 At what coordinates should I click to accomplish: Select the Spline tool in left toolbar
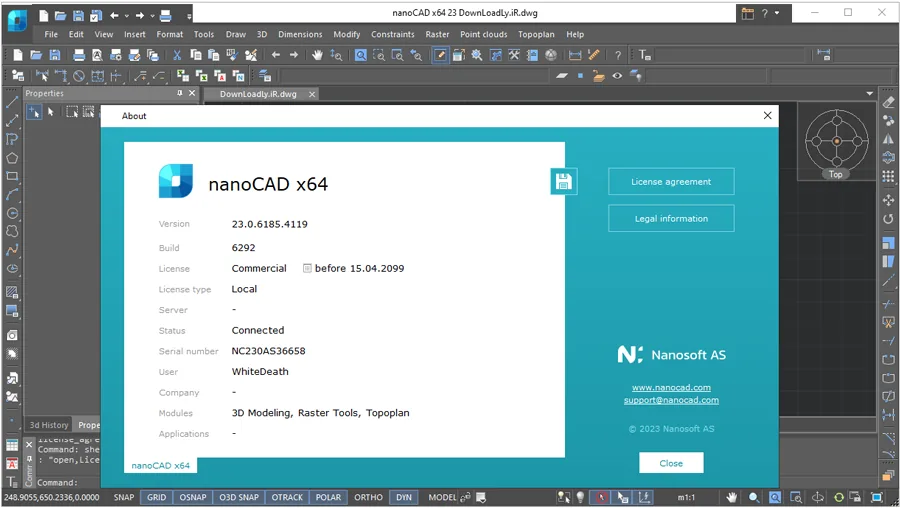[x=11, y=250]
